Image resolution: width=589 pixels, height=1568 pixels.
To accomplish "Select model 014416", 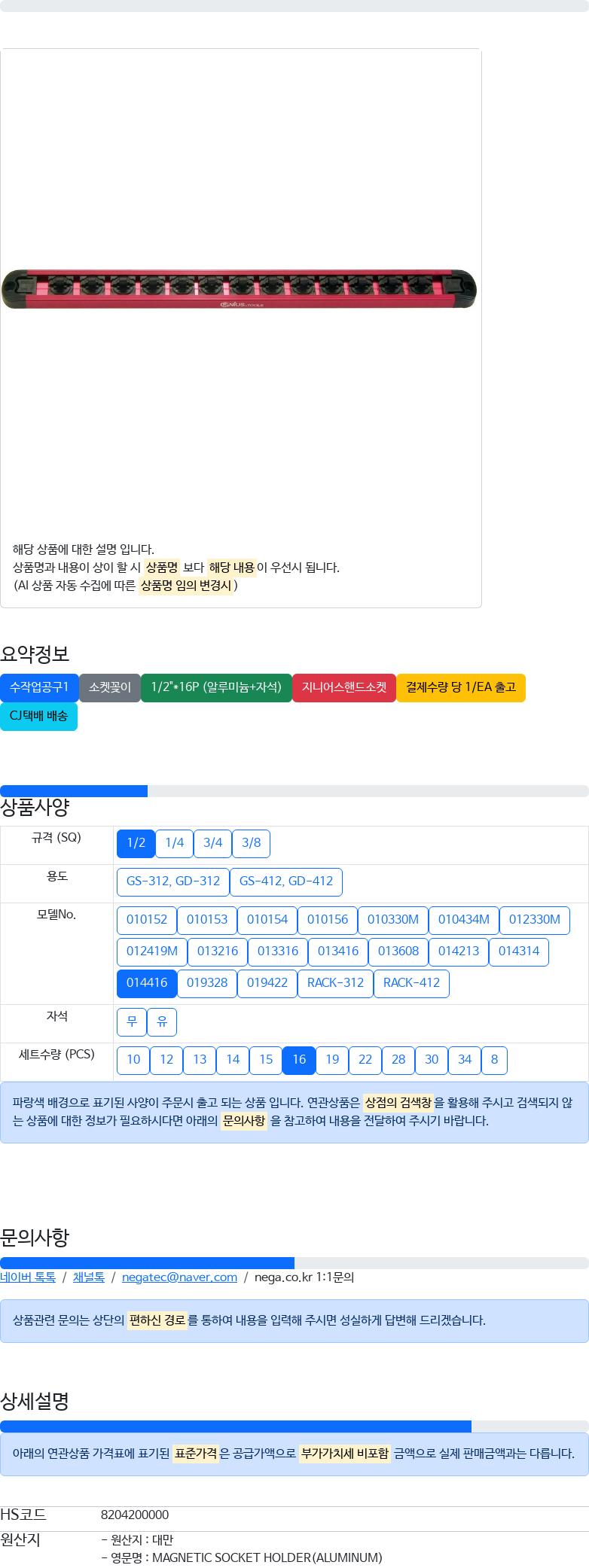I will pyautogui.click(x=147, y=983).
